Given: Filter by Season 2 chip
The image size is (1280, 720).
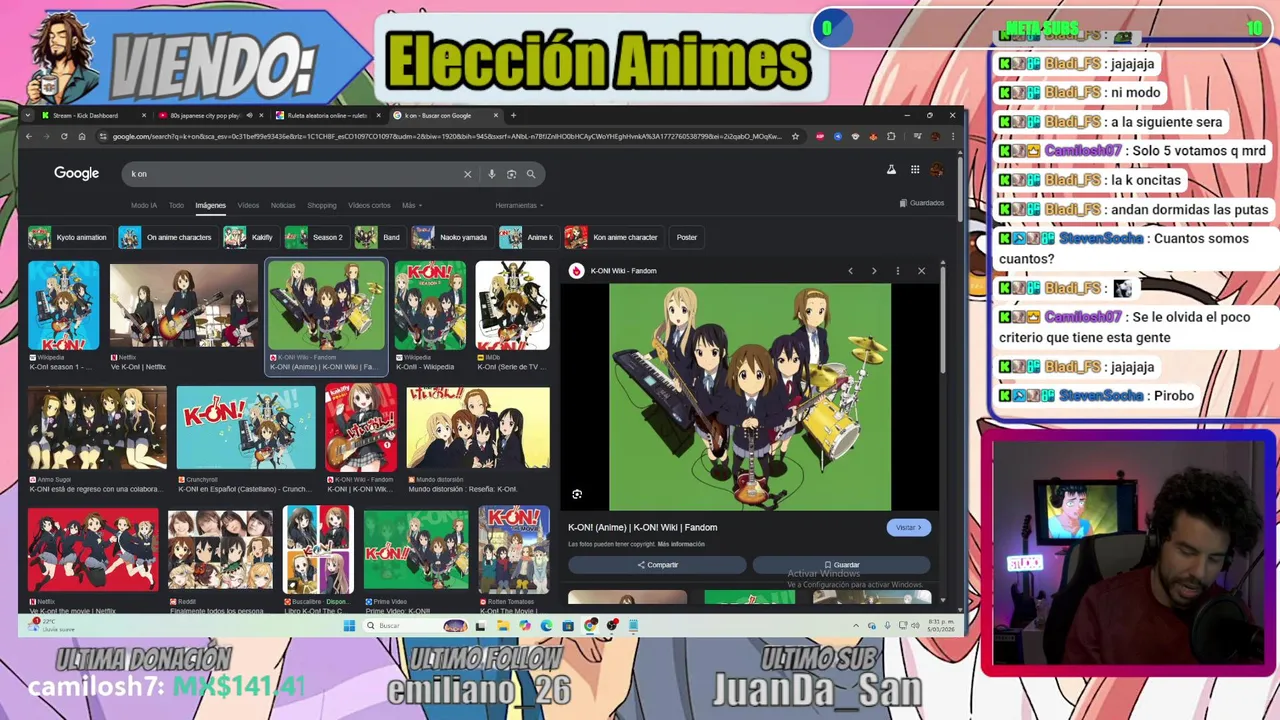Looking at the screenshot, I should pos(315,237).
